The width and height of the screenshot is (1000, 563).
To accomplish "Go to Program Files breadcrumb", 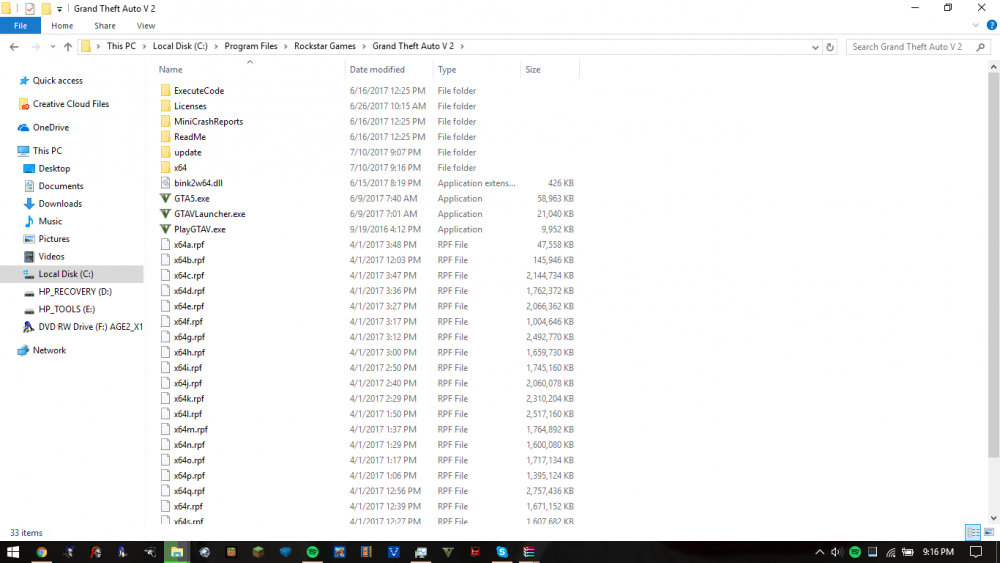I will pyautogui.click(x=251, y=46).
